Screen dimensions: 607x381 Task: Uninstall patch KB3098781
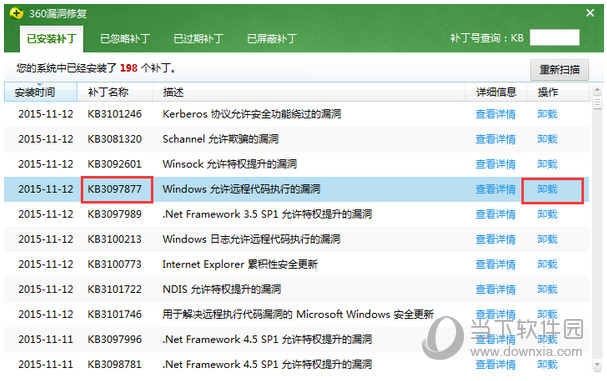coord(547,364)
